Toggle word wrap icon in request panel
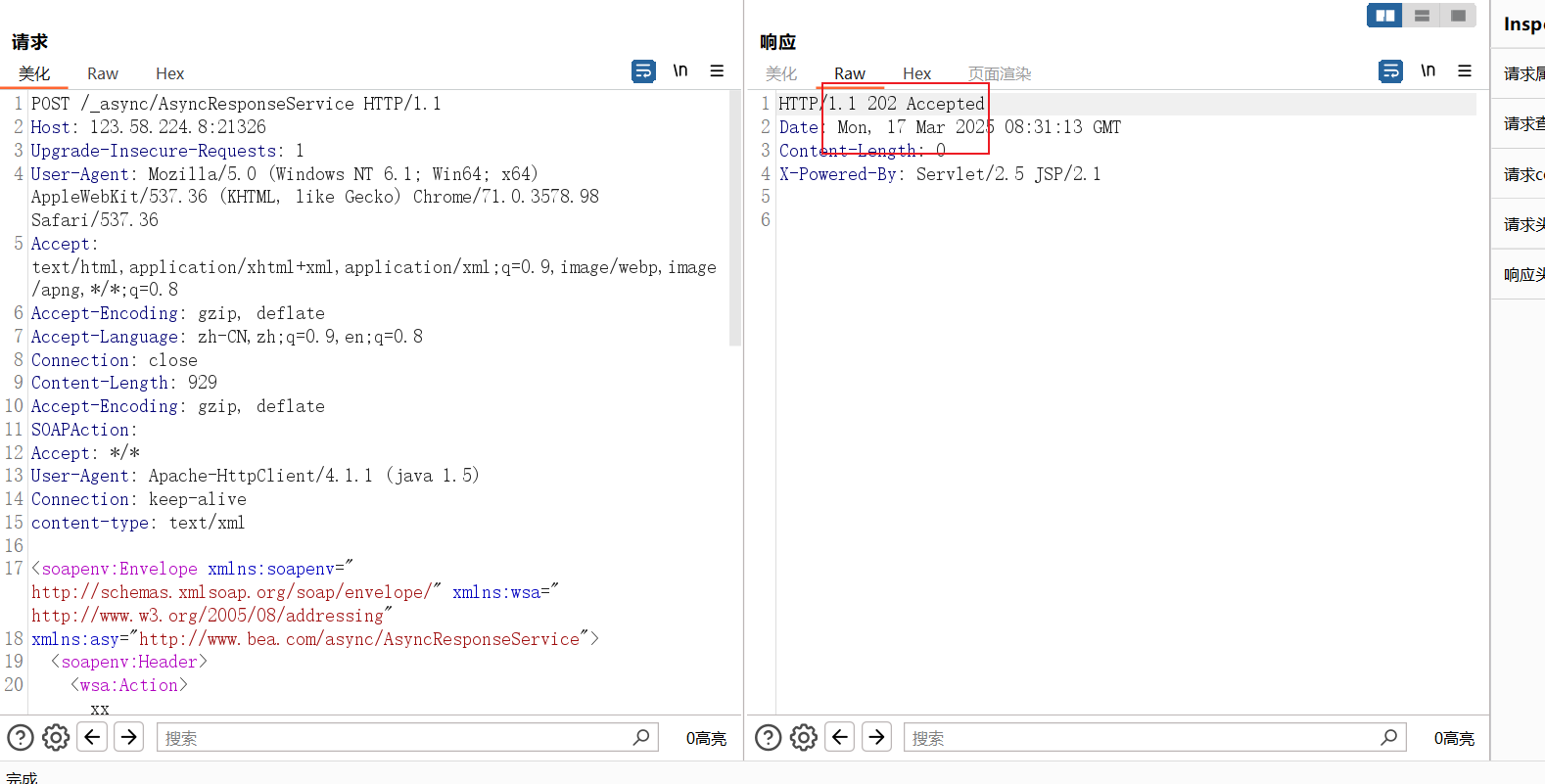The height and width of the screenshot is (784, 1545). click(643, 71)
